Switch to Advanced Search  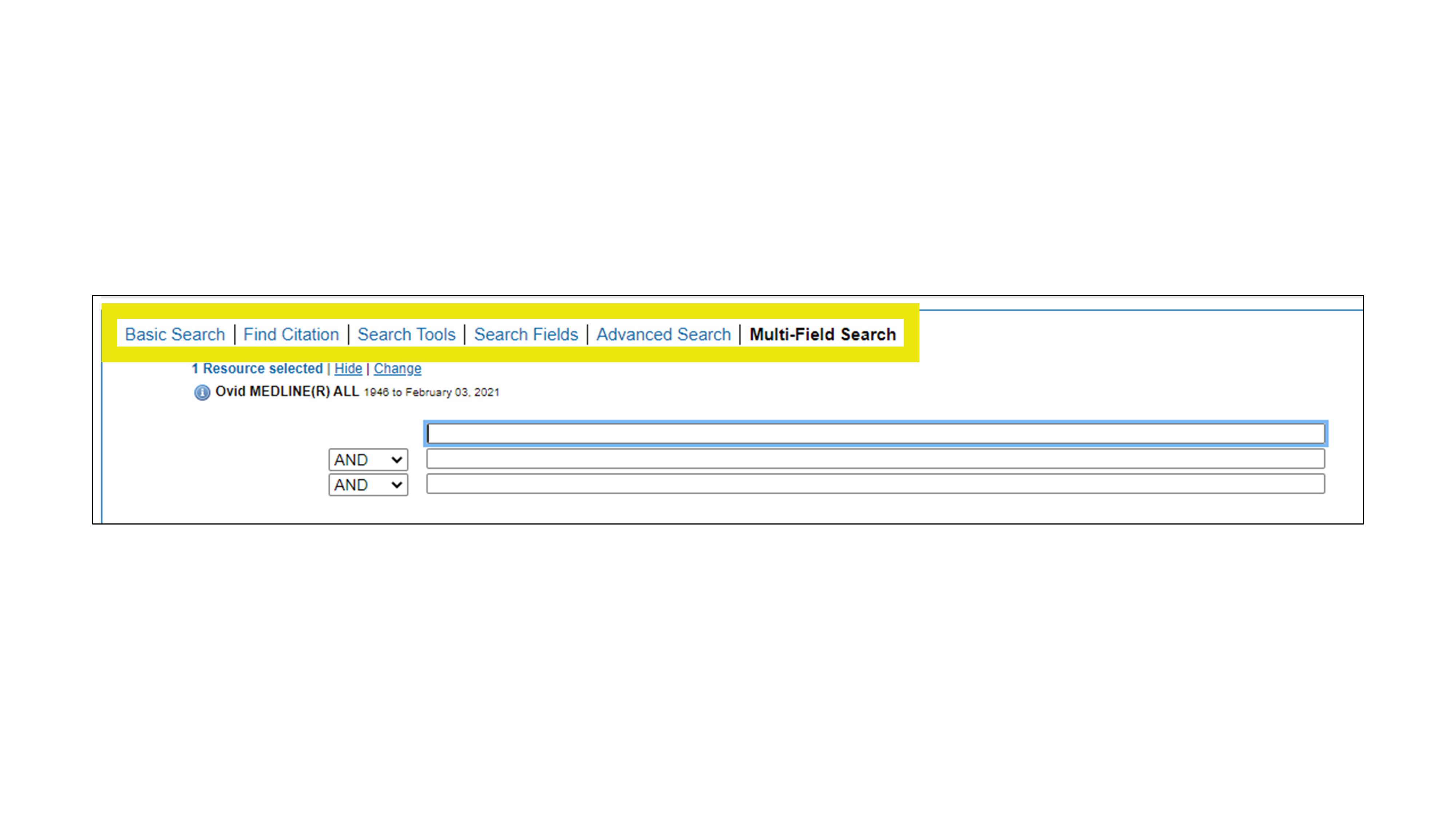(664, 334)
